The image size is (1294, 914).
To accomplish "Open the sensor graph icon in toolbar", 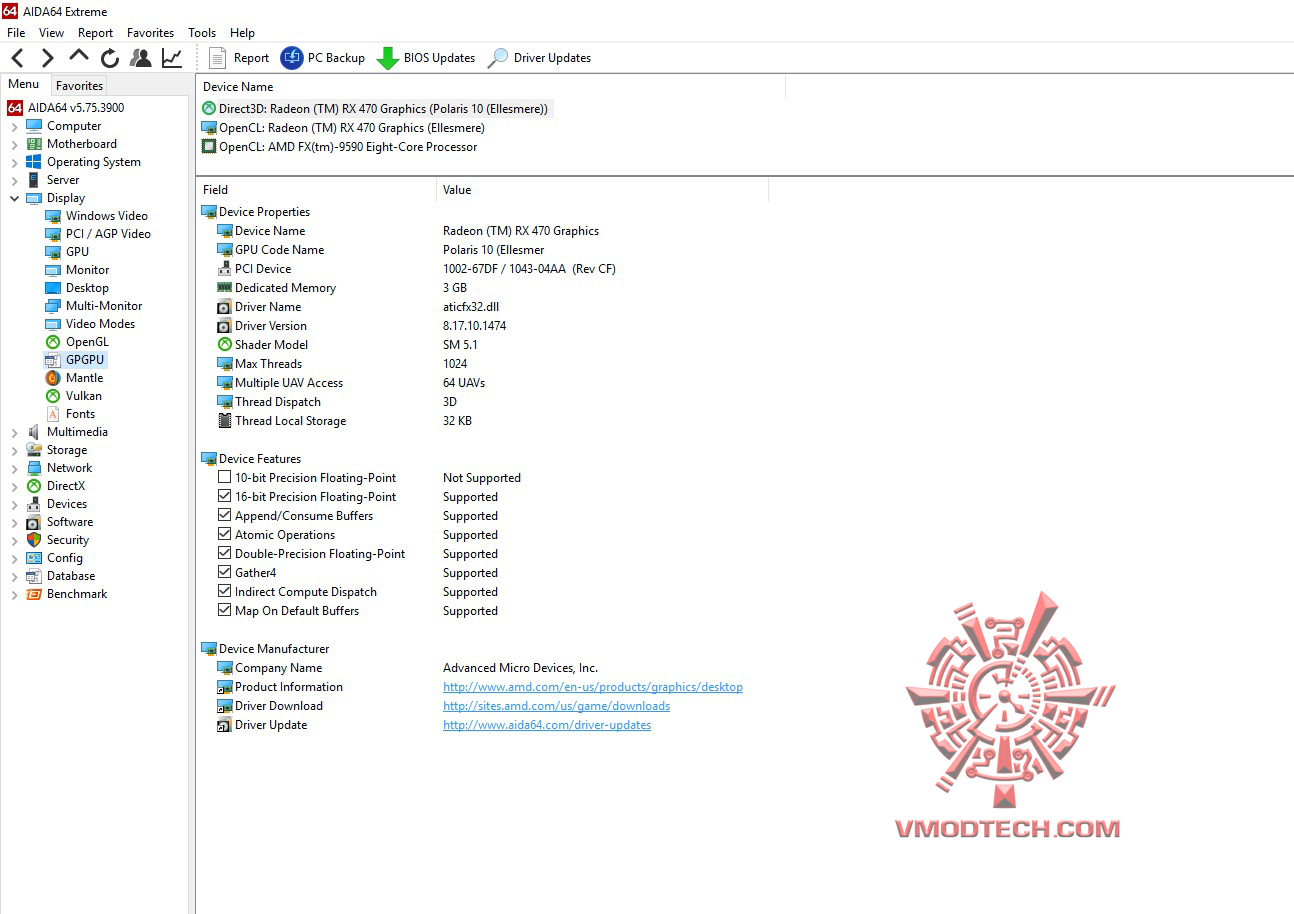I will tap(172, 58).
